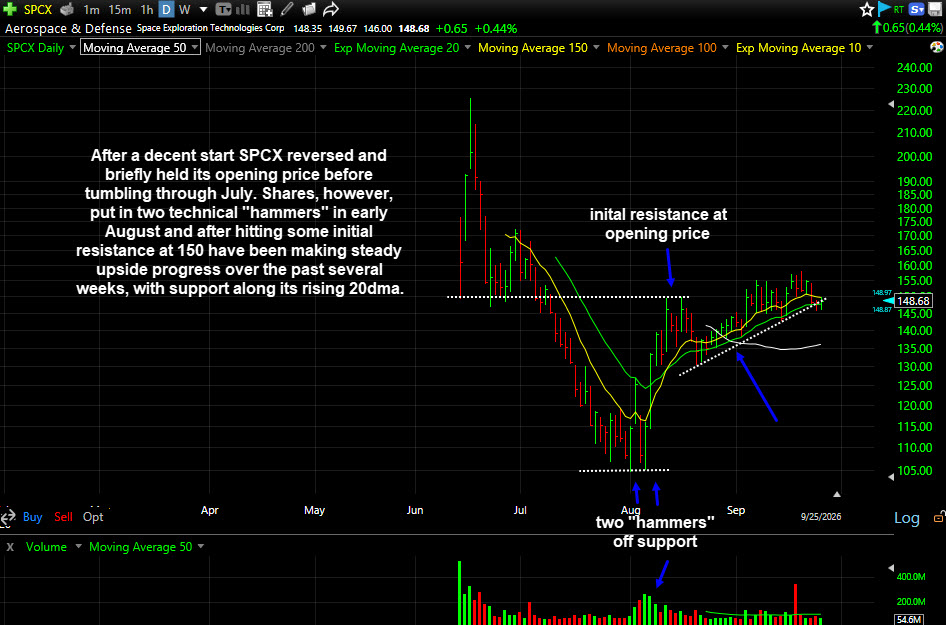Click the Sell button
Viewport: 946px width, 625px height.
[x=63, y=517]
